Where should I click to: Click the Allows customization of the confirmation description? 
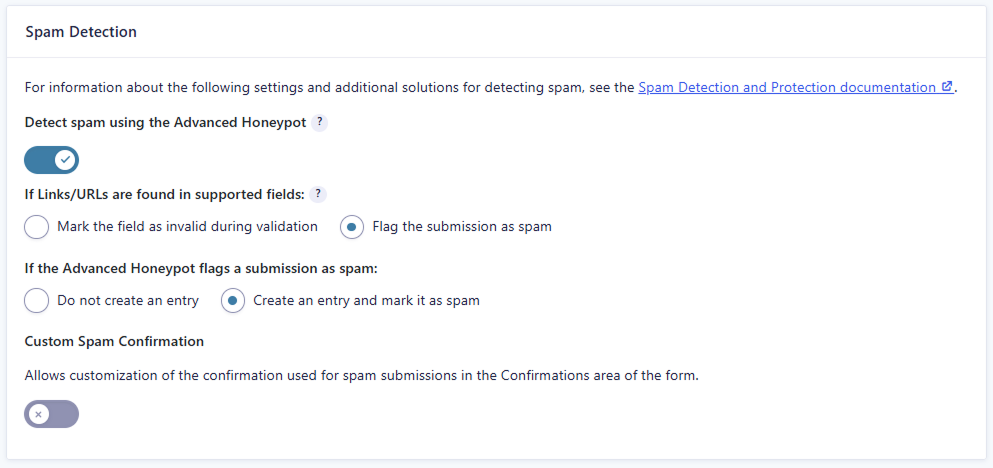(x=362, y=376)
